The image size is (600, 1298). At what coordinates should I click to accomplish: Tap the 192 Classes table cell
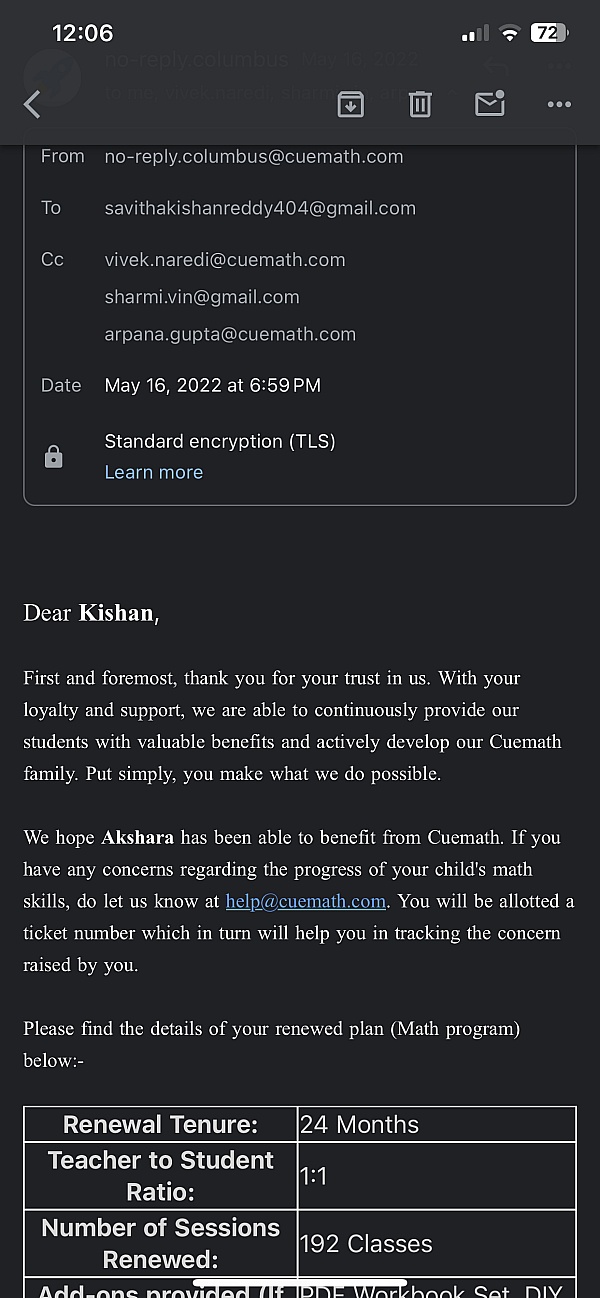click(437, 1244)
